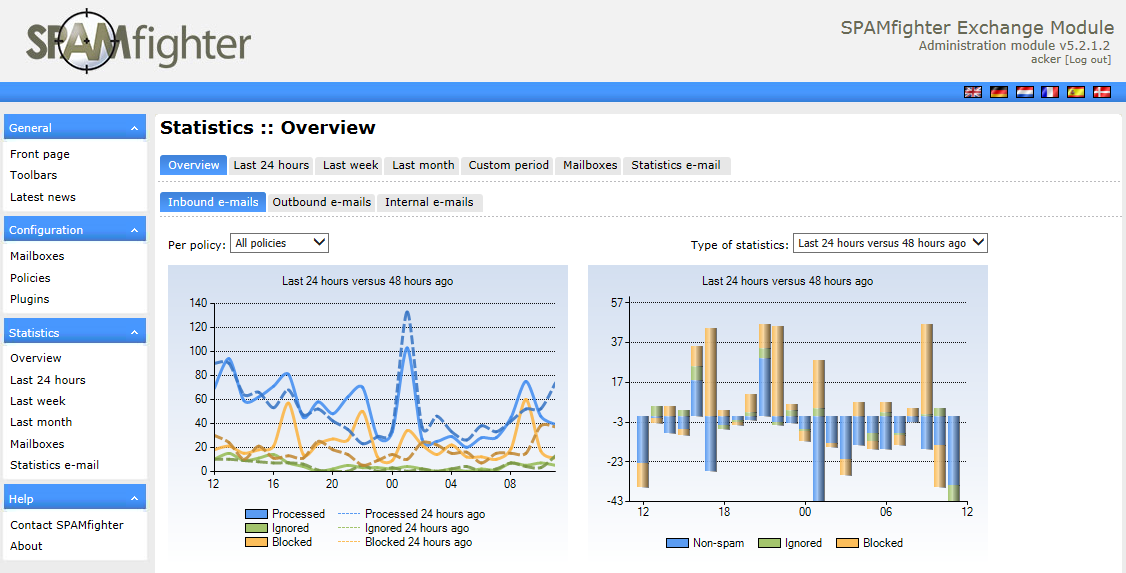Open the Type of statistics dropdown
This screenshot has height=573, width=1126.
[890, 243]
